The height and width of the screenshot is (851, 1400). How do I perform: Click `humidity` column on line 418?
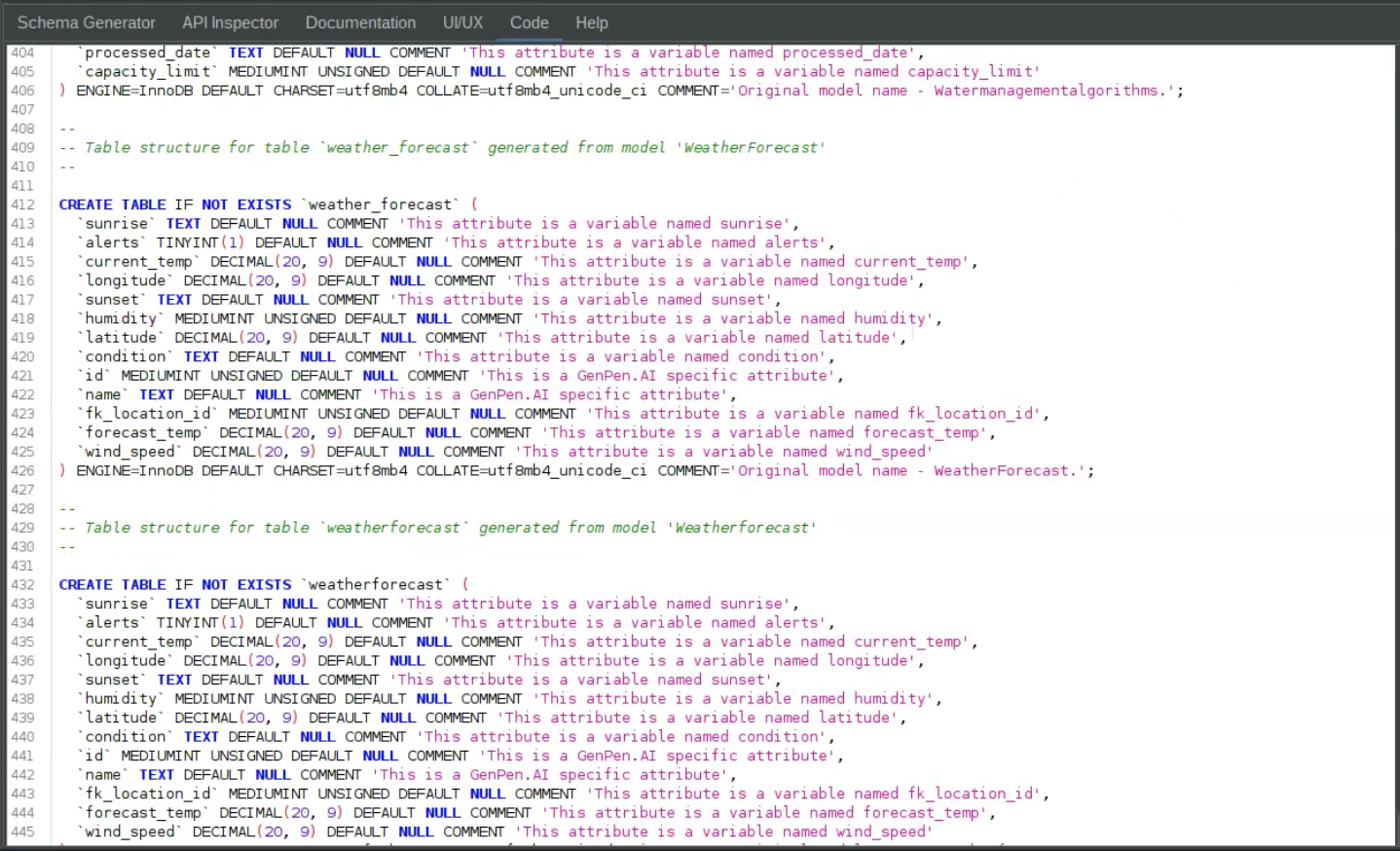(121, 318)
